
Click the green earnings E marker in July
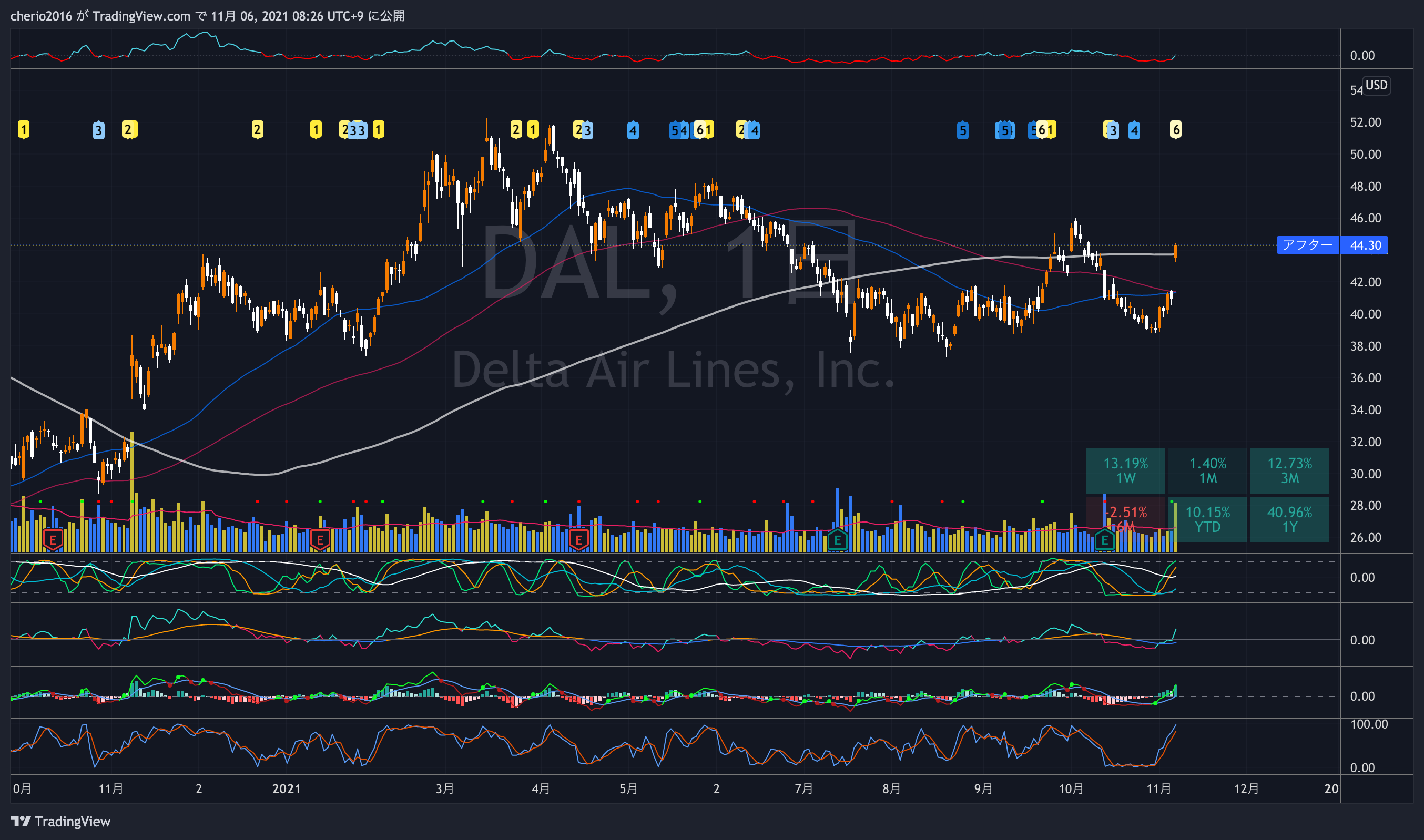pyautogui.click(x=837, y=539)
